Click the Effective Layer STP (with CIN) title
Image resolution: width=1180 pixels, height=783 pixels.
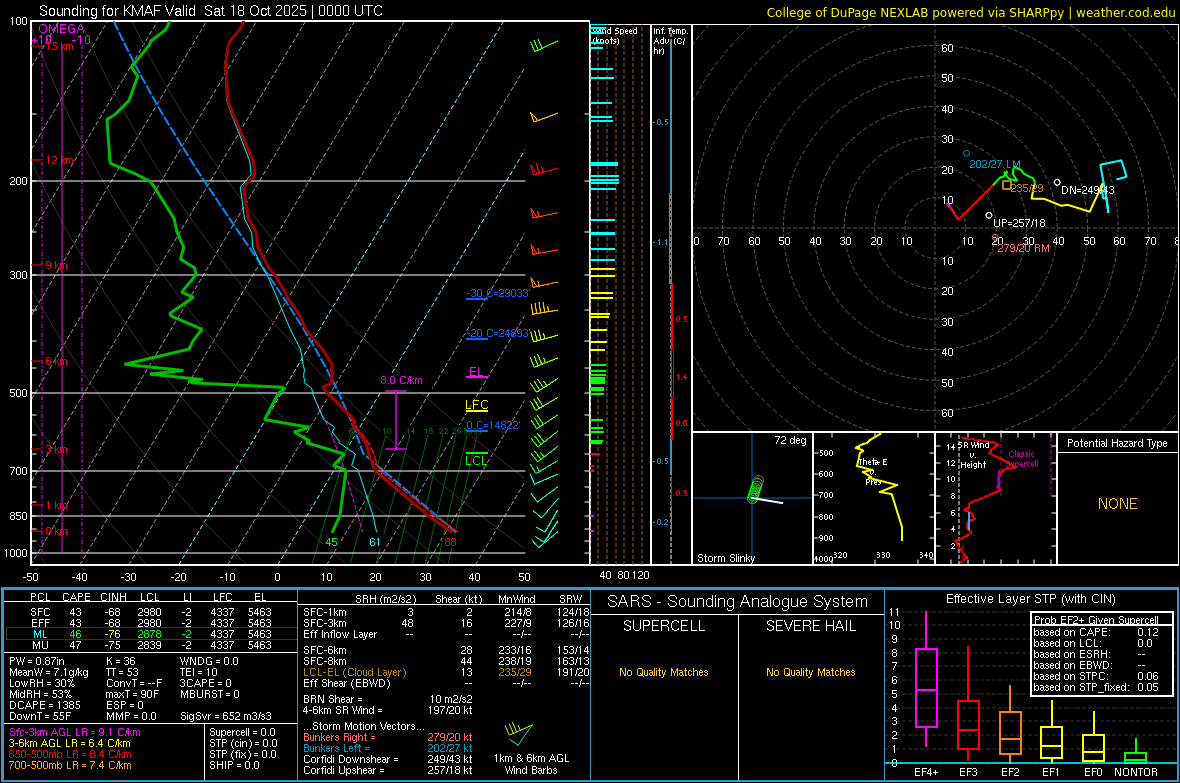(1030, 599)
